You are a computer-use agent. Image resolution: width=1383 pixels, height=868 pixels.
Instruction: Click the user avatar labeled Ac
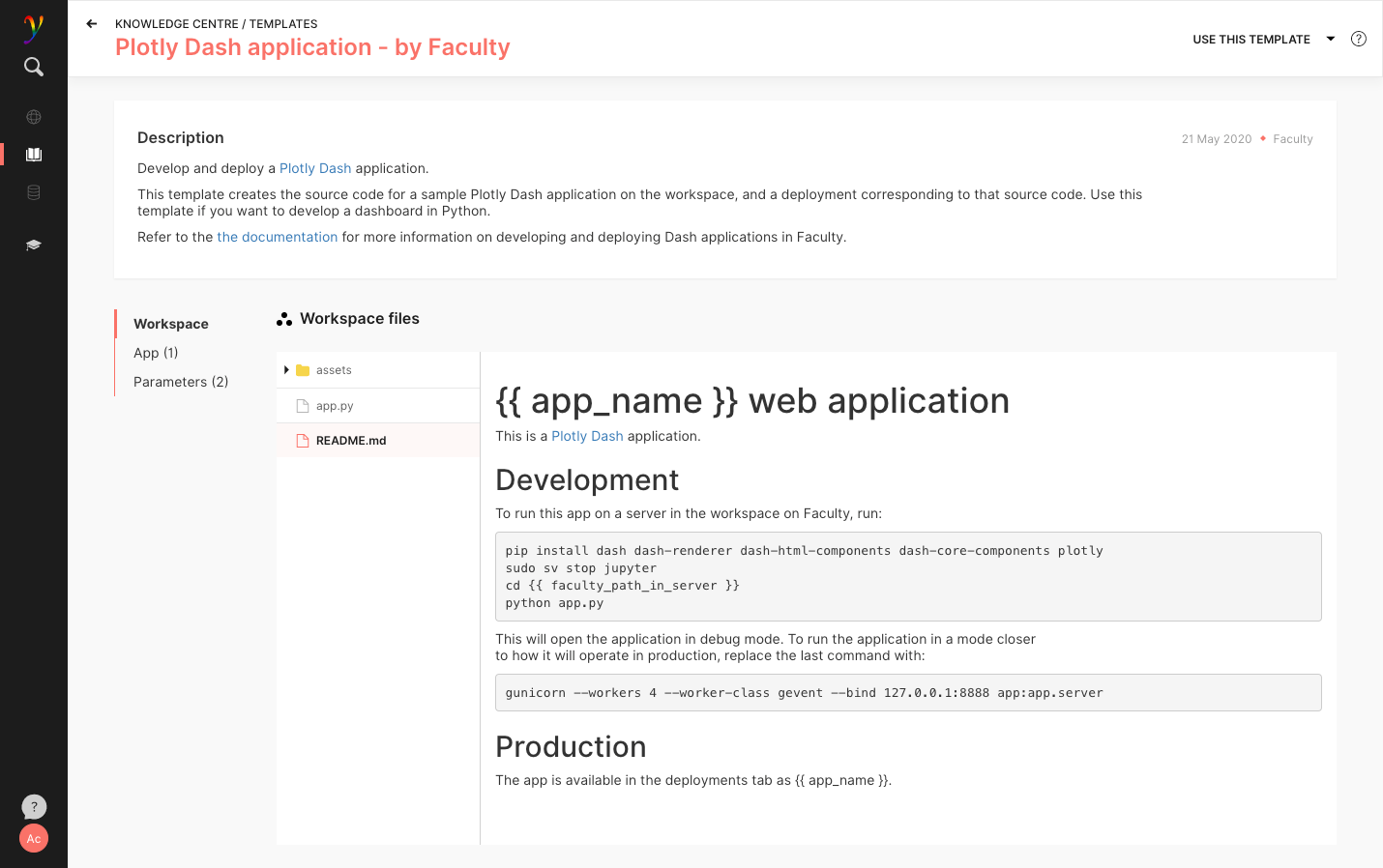pyautogui.click(x=34, y=838)
